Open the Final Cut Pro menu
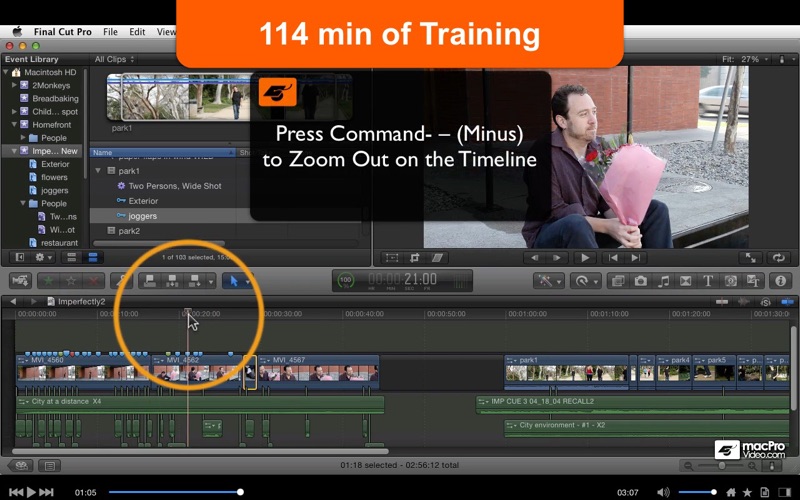This screenshot has width=800, height=500. 62,32
